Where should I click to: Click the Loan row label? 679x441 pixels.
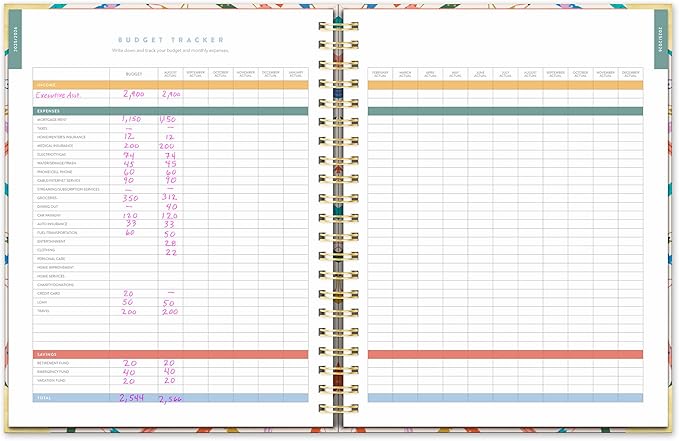[42, 302]
